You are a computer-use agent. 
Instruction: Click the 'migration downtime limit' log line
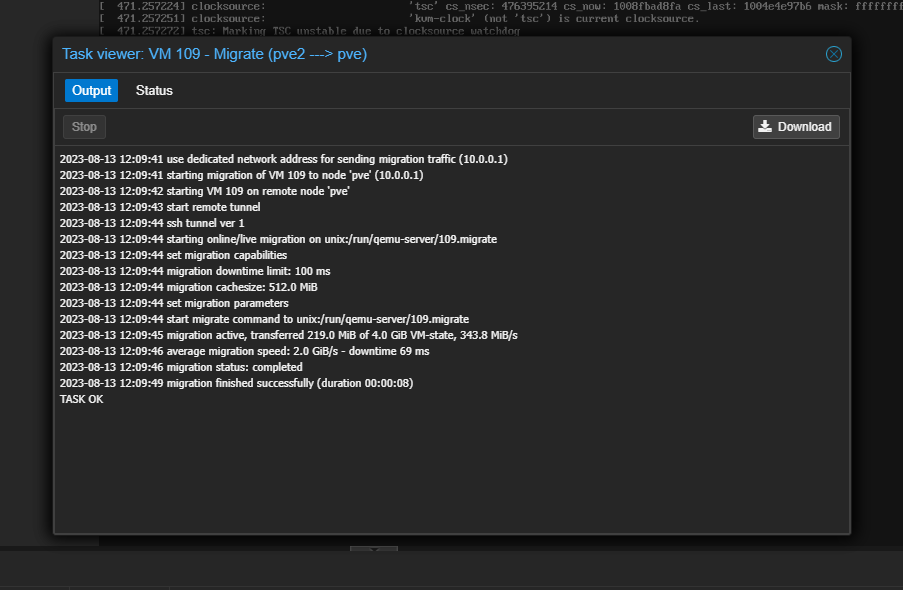coord(194,271)
